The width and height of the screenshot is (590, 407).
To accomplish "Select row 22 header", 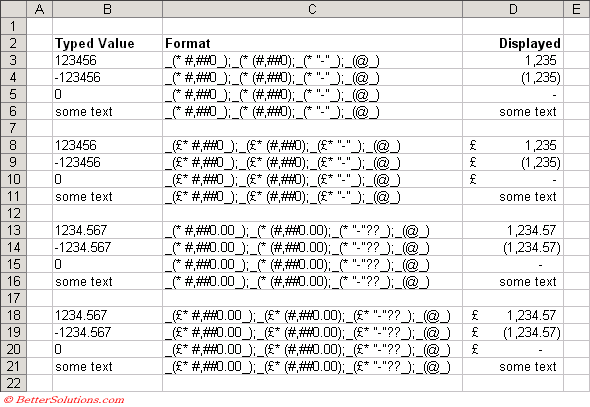I will [x=14, y=383].
